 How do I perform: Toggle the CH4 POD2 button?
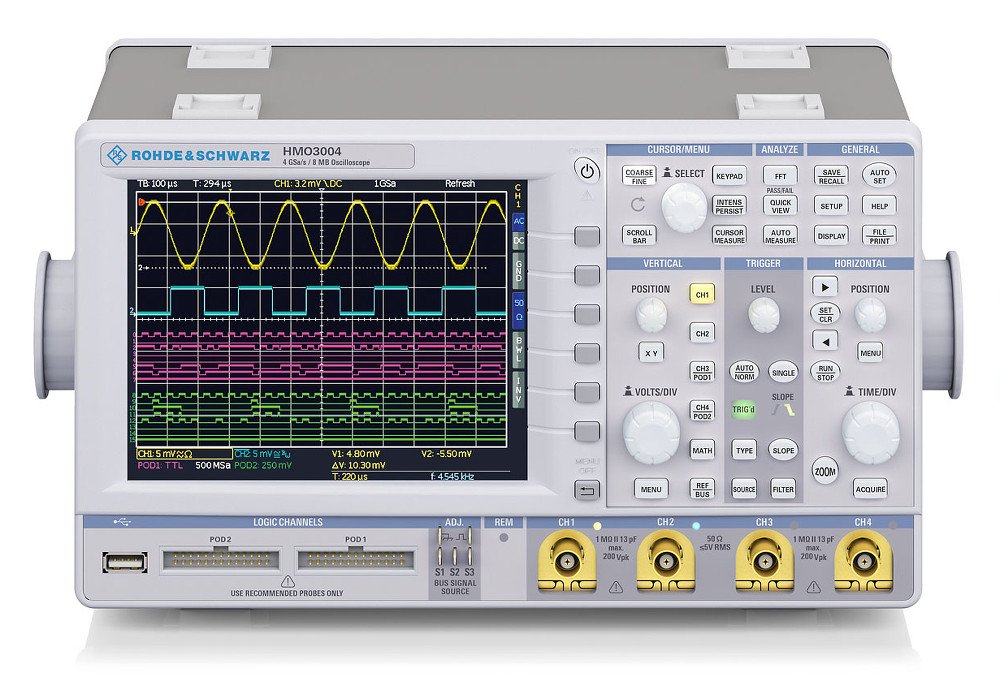702,411
